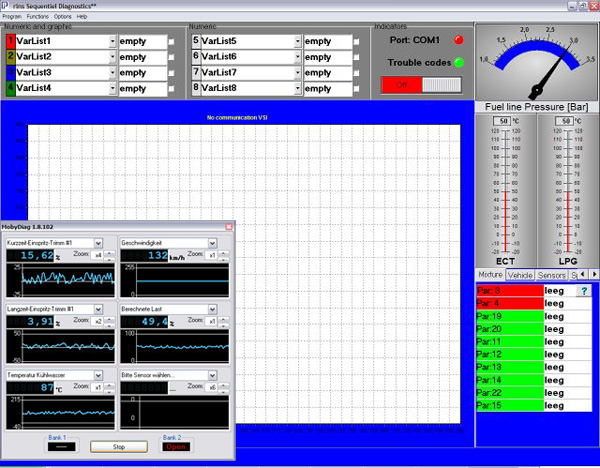Click the red number 1 color marker
Viewport: 600px width, 468px height.
[10, 41]
